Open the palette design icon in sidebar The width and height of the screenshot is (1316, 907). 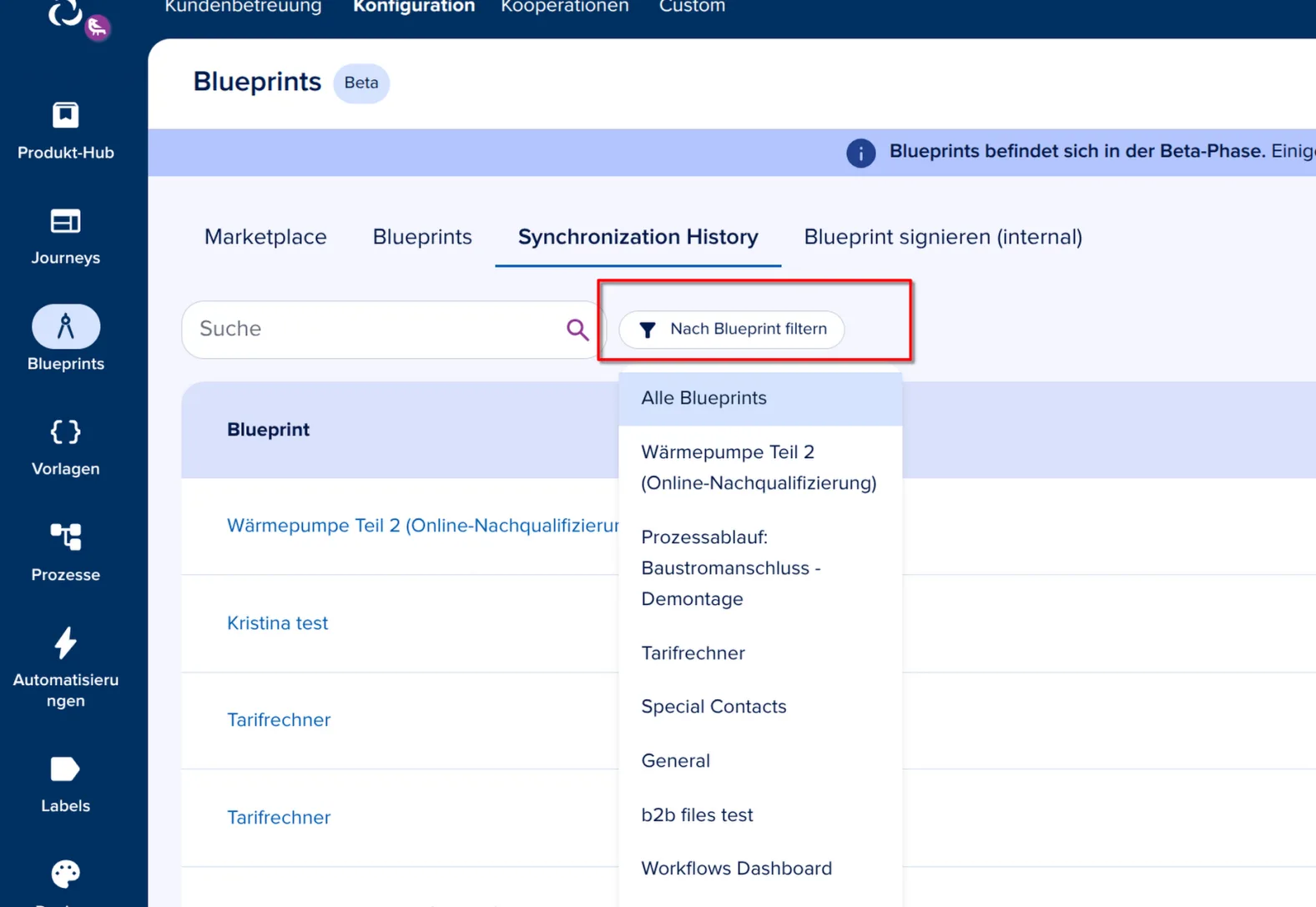pyautogui.click(x=66, y=874)
